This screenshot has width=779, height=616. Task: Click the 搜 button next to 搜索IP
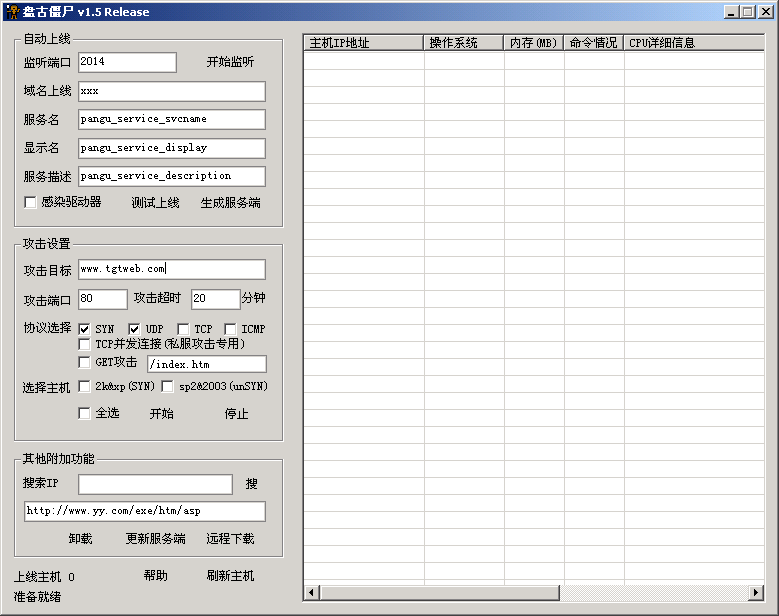click(x=252, y=484)
